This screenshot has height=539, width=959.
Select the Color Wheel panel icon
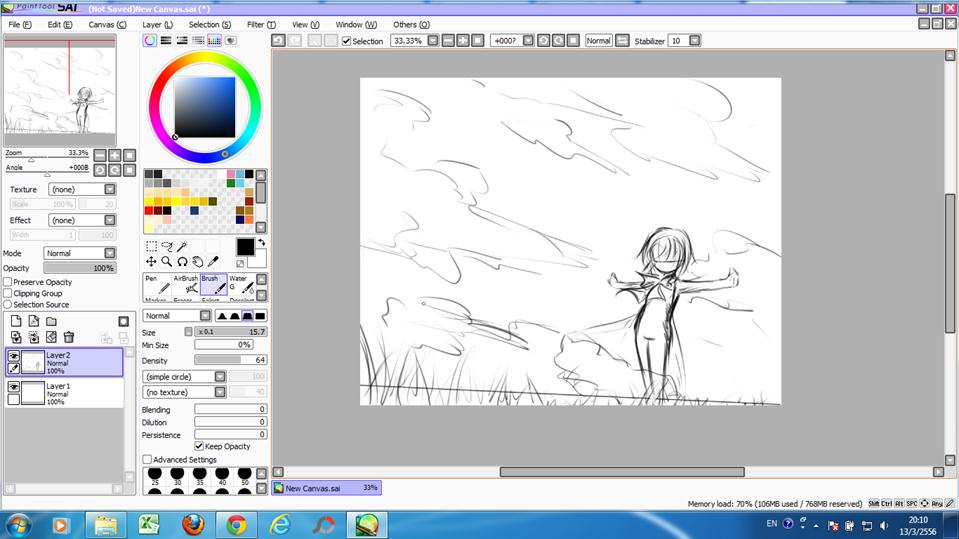[x=150, y=40]
